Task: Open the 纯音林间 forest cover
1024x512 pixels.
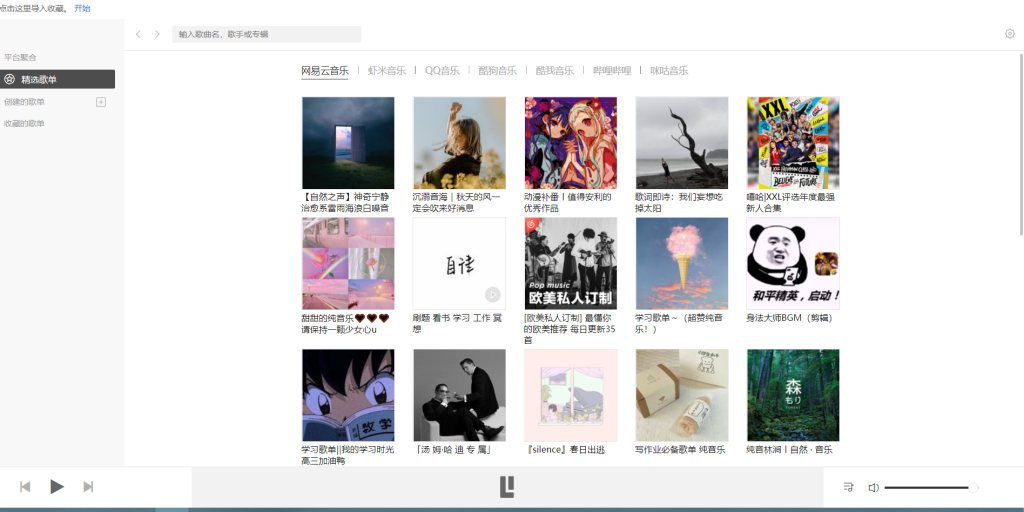Action: 793,395
